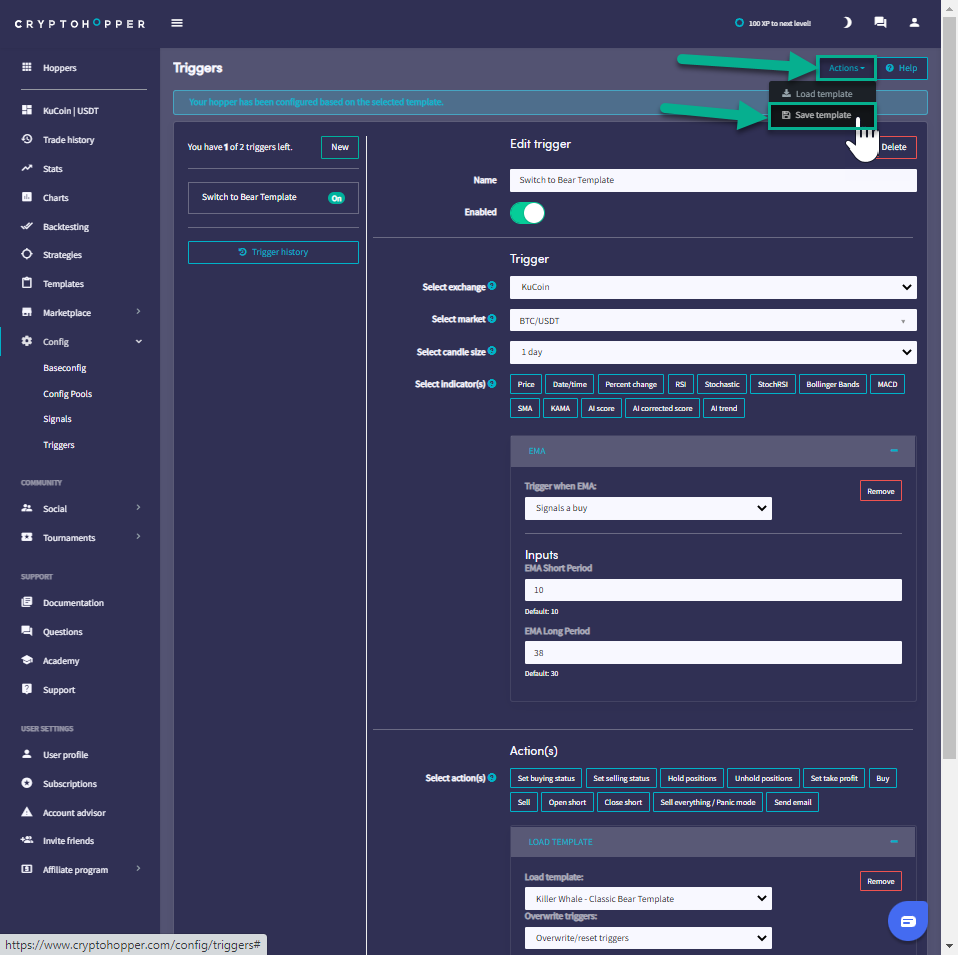Disable the Enabled trigger toggle
The width and height of the screenshot is (958, 955).
tap(527, 213)
